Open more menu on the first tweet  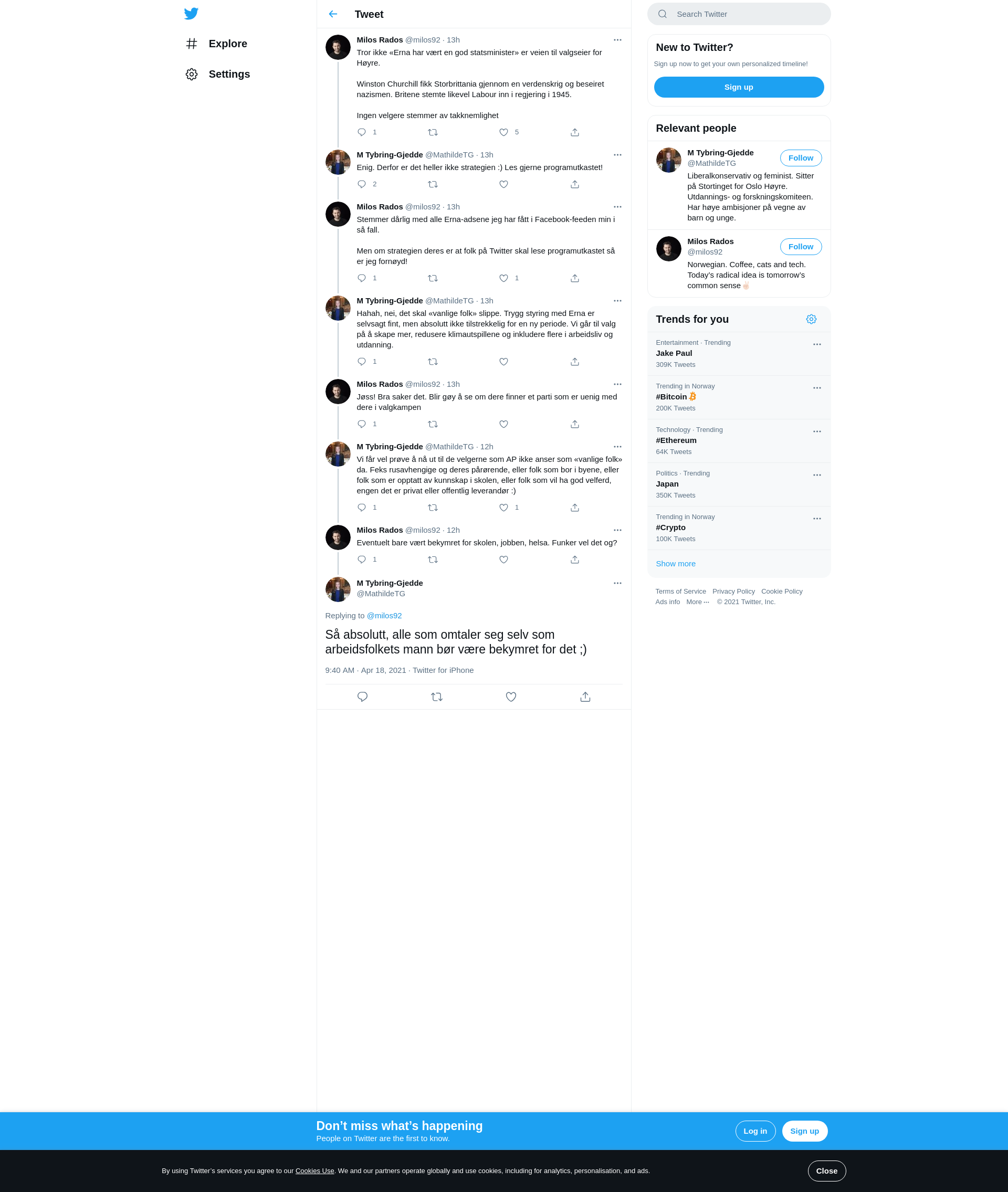tap(617, 40)
